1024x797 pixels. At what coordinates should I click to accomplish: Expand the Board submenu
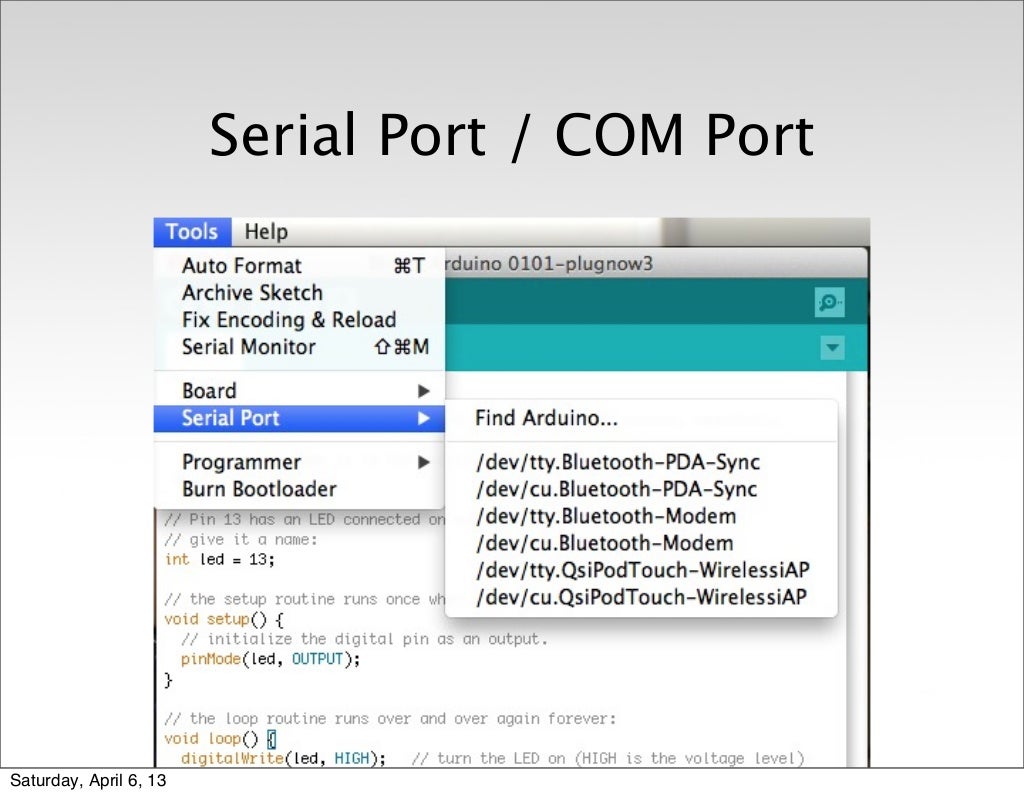299,391
